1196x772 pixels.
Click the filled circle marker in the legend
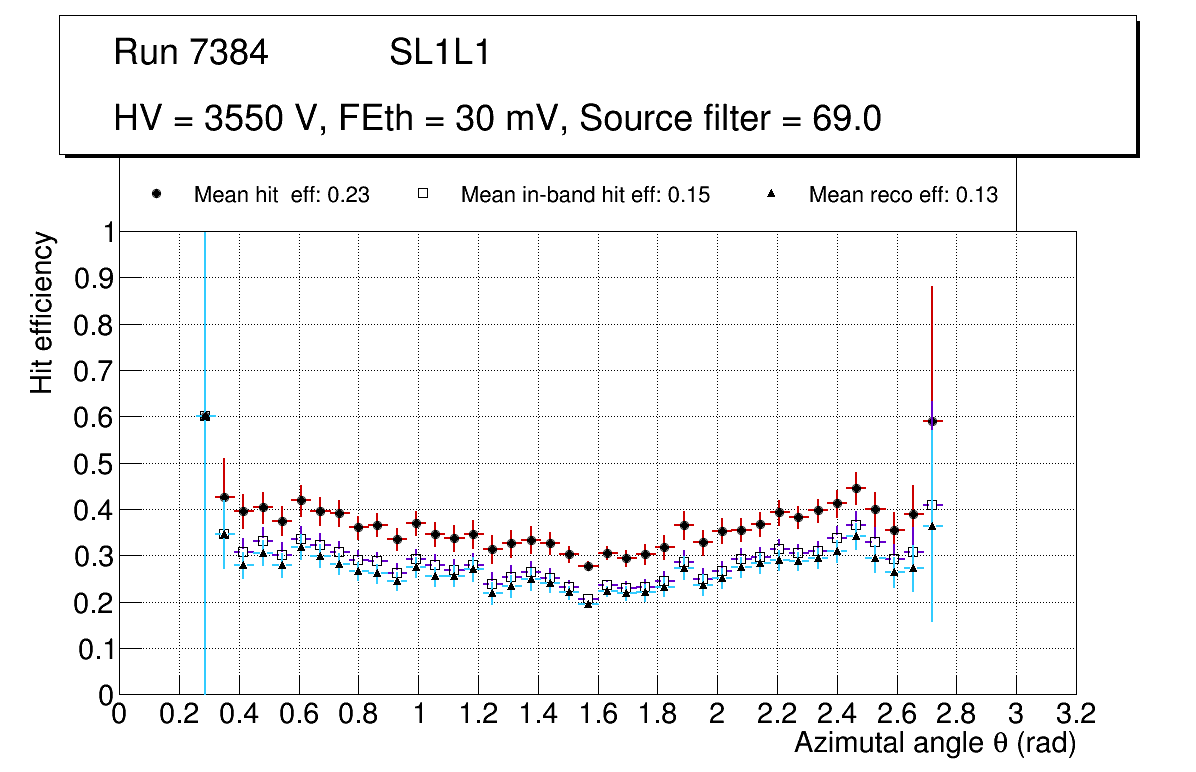coord(156,195)
